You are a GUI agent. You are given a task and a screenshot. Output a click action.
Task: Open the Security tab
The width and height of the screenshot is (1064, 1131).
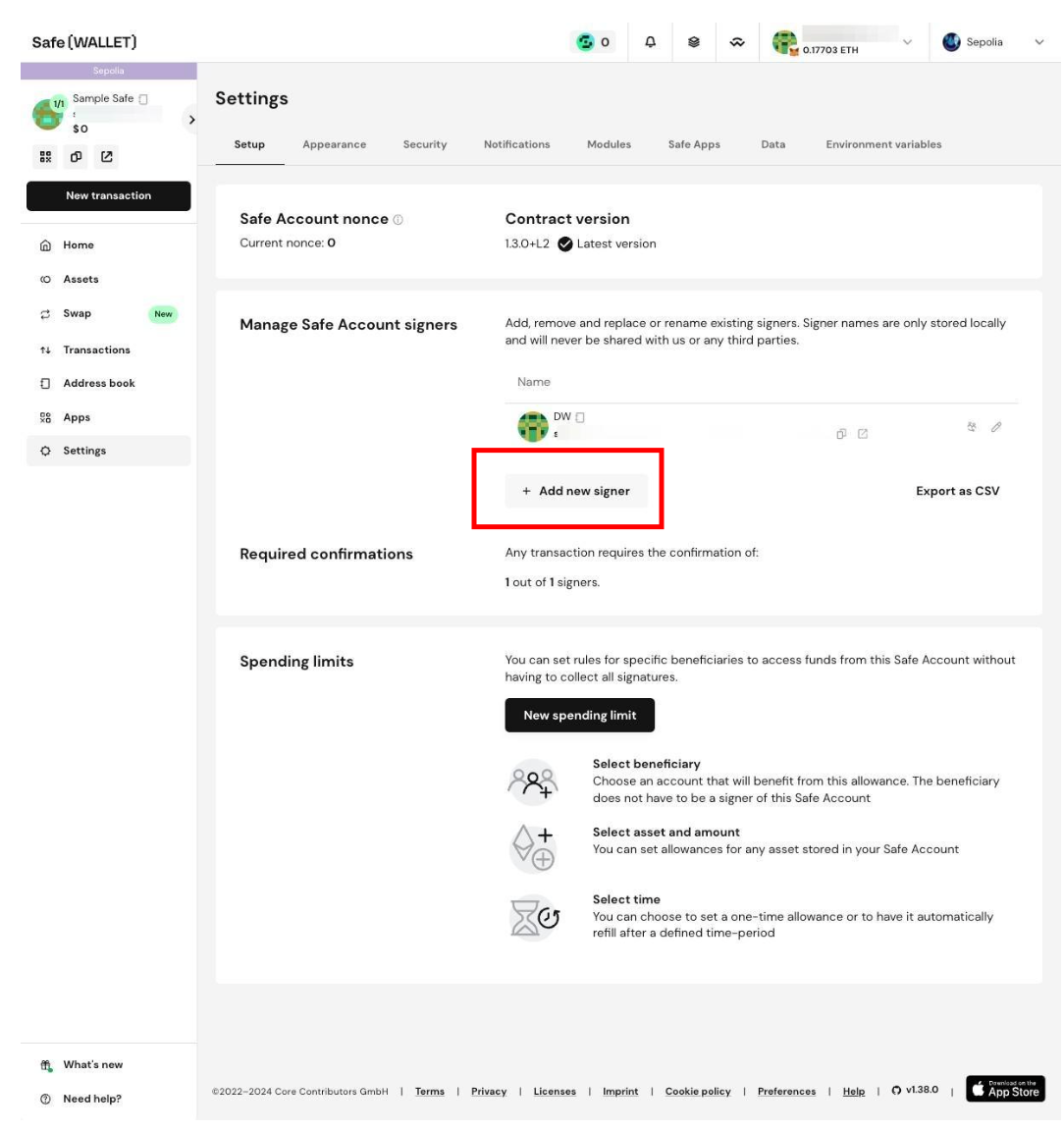pos(425,144)
